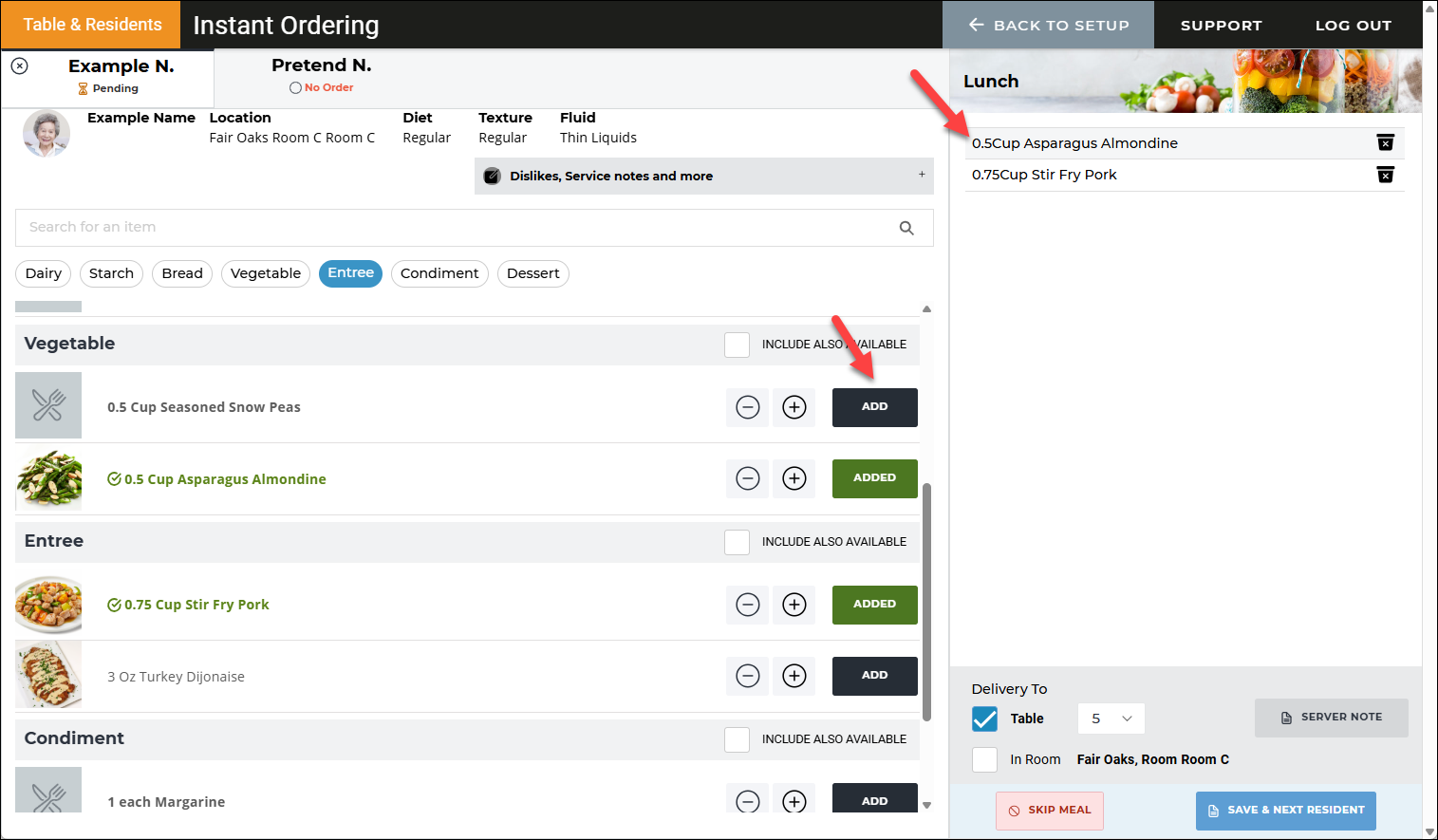Filter by Condiment category
This screenshot has height=840, width=1438.
click(439, 273)
